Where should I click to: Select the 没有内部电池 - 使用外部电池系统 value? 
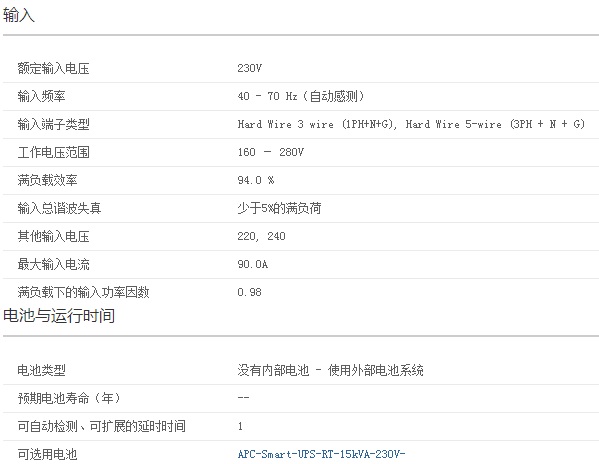pyautogui.click(x=330, y=370)
